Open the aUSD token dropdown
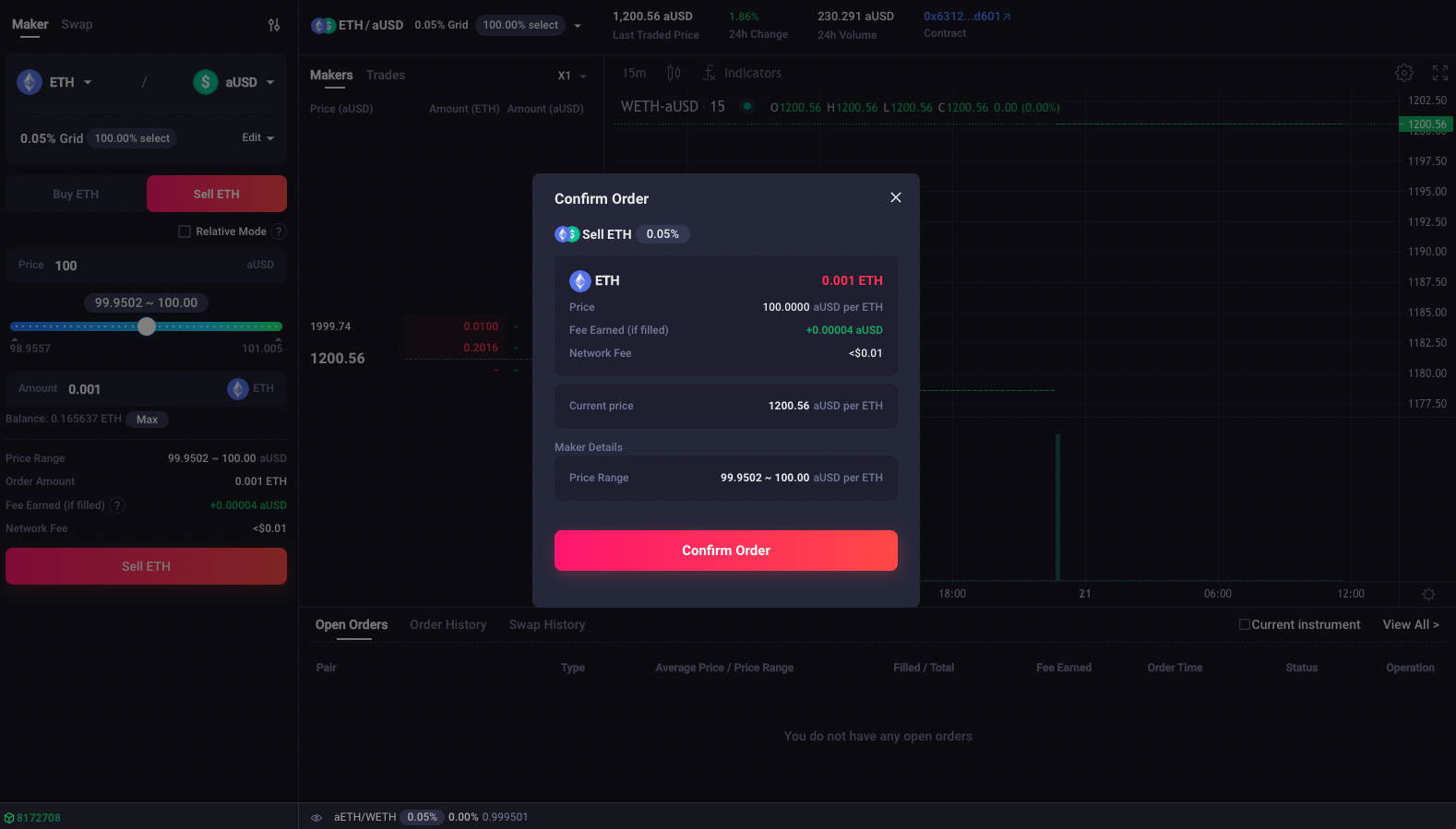This screenshot has width=1456, height=829. pyautogui.click(x=234, y=82)
